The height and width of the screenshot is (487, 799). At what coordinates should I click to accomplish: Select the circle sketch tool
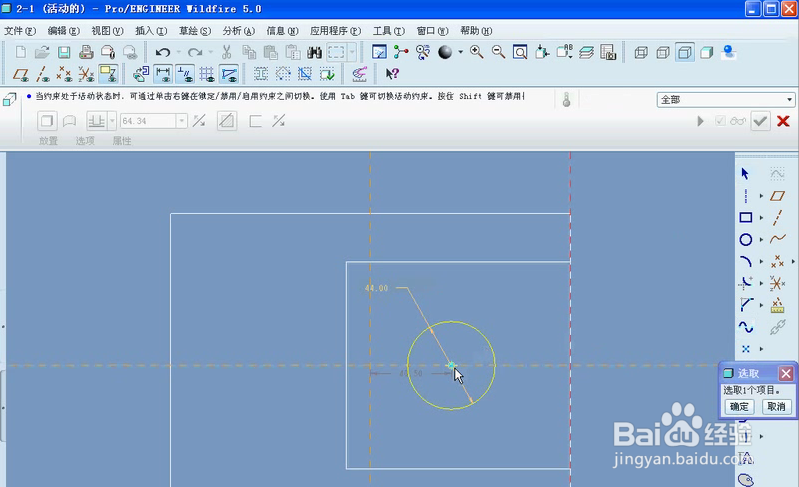click(745, 239)
